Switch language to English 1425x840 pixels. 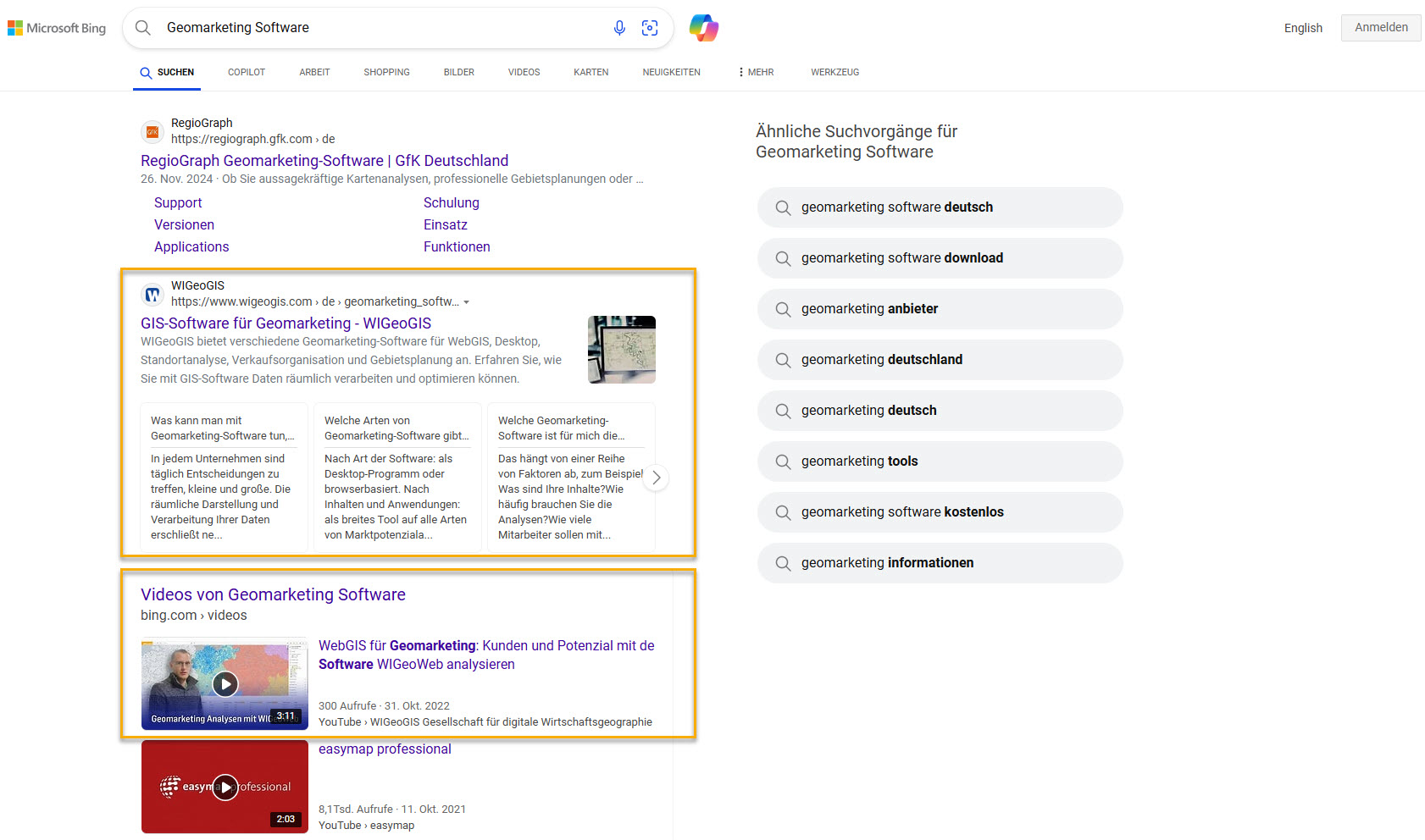coord(1303,28)
